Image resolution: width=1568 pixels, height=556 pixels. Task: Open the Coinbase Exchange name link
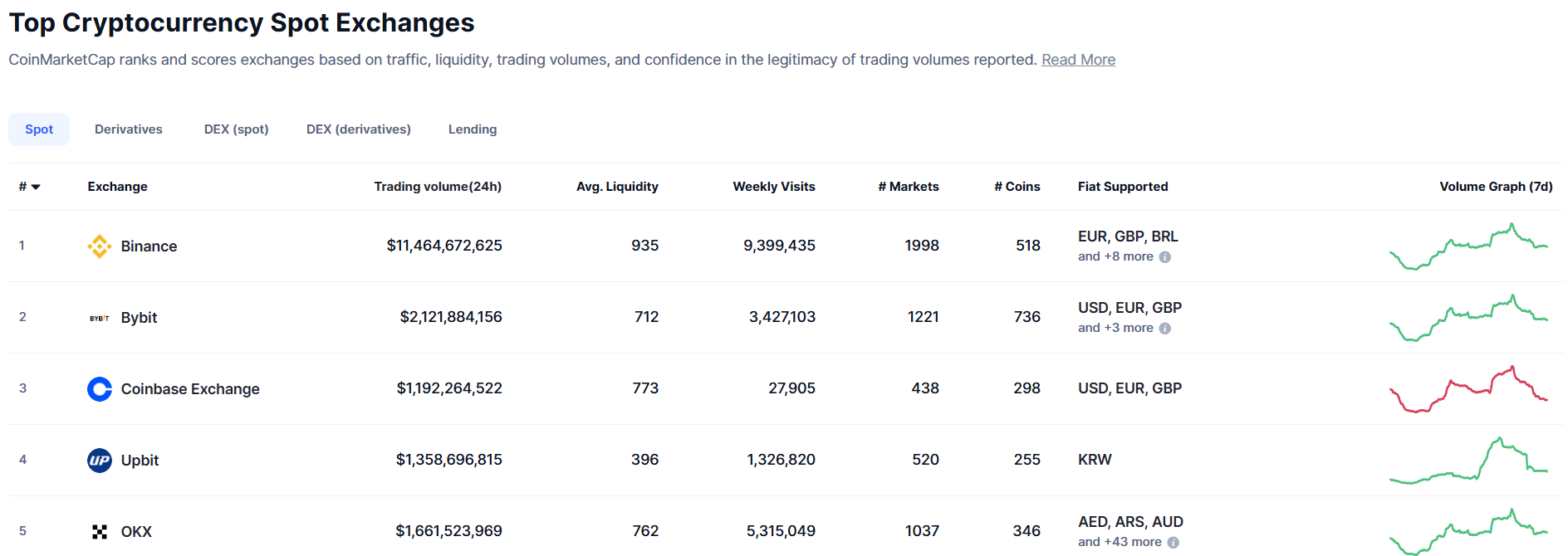[x=190, y=389]
